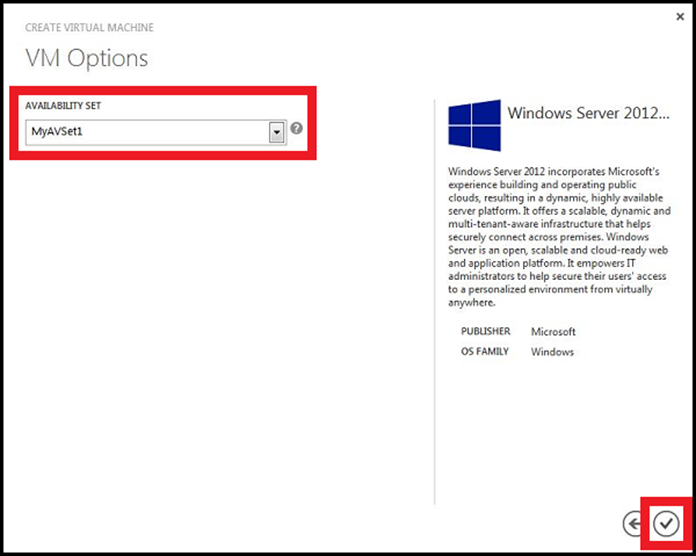The width and height of the screenshot is (696, 556).
Task: Click the checkmark to complete VM creation
Action: coord(666,524)
